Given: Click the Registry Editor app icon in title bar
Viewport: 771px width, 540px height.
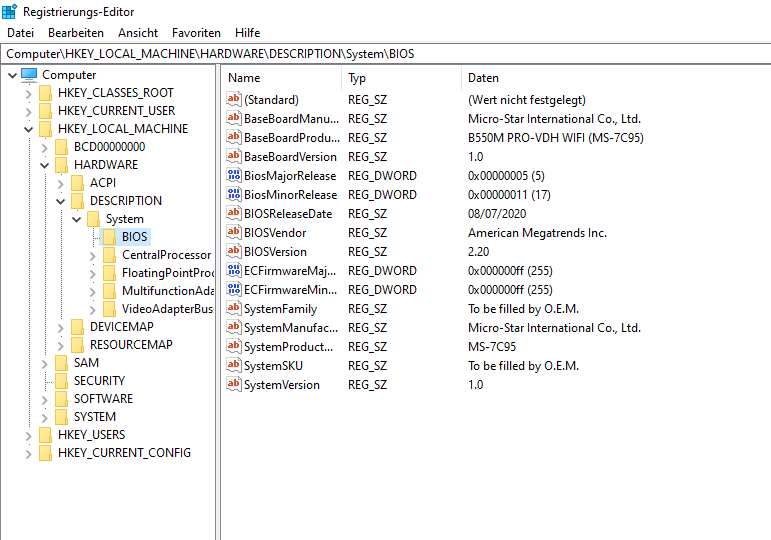Looking at the screenshot, I should [x=9, y=11].
